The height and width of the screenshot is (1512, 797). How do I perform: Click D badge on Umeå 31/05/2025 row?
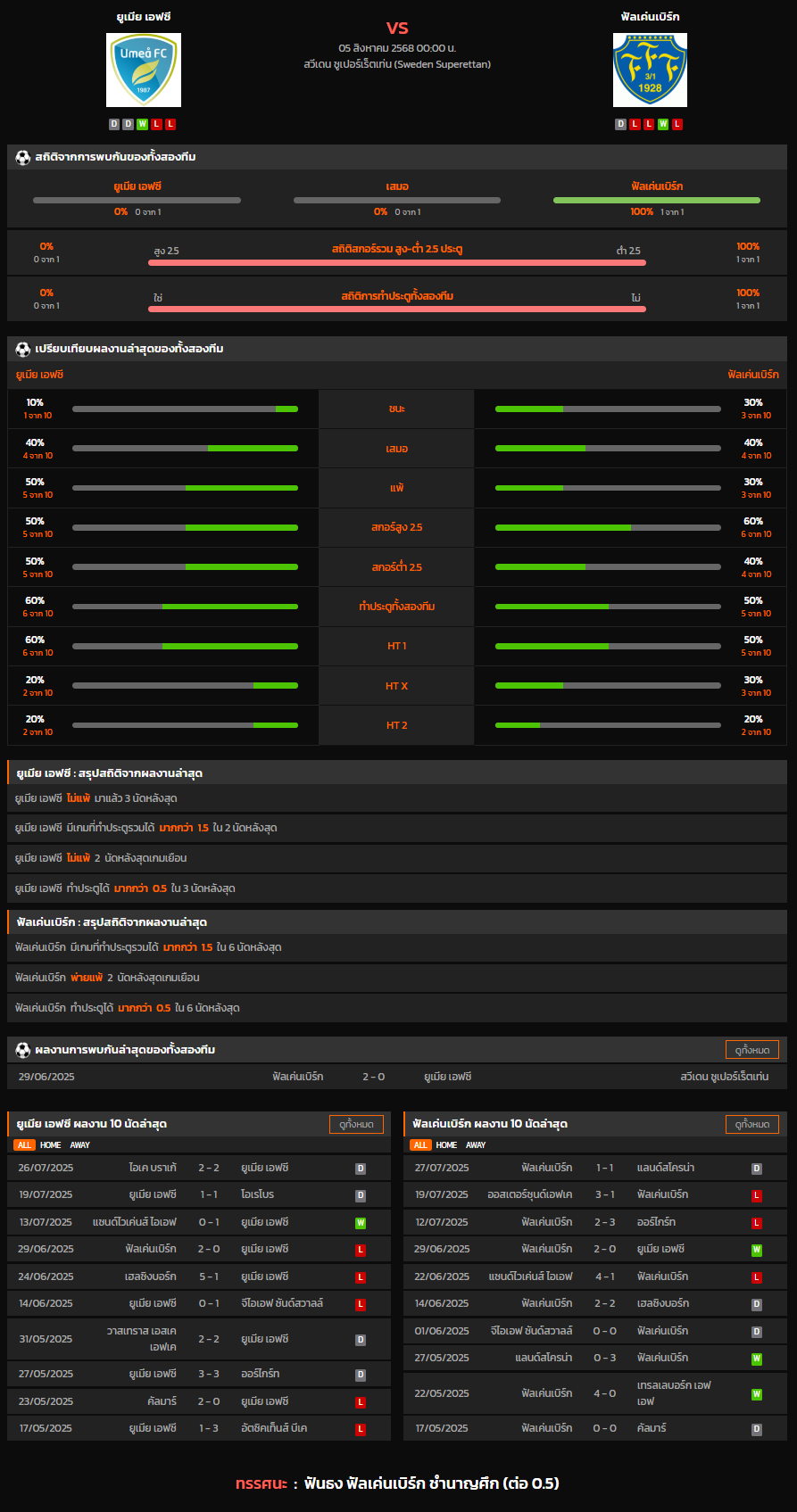tap(361, 1340)
